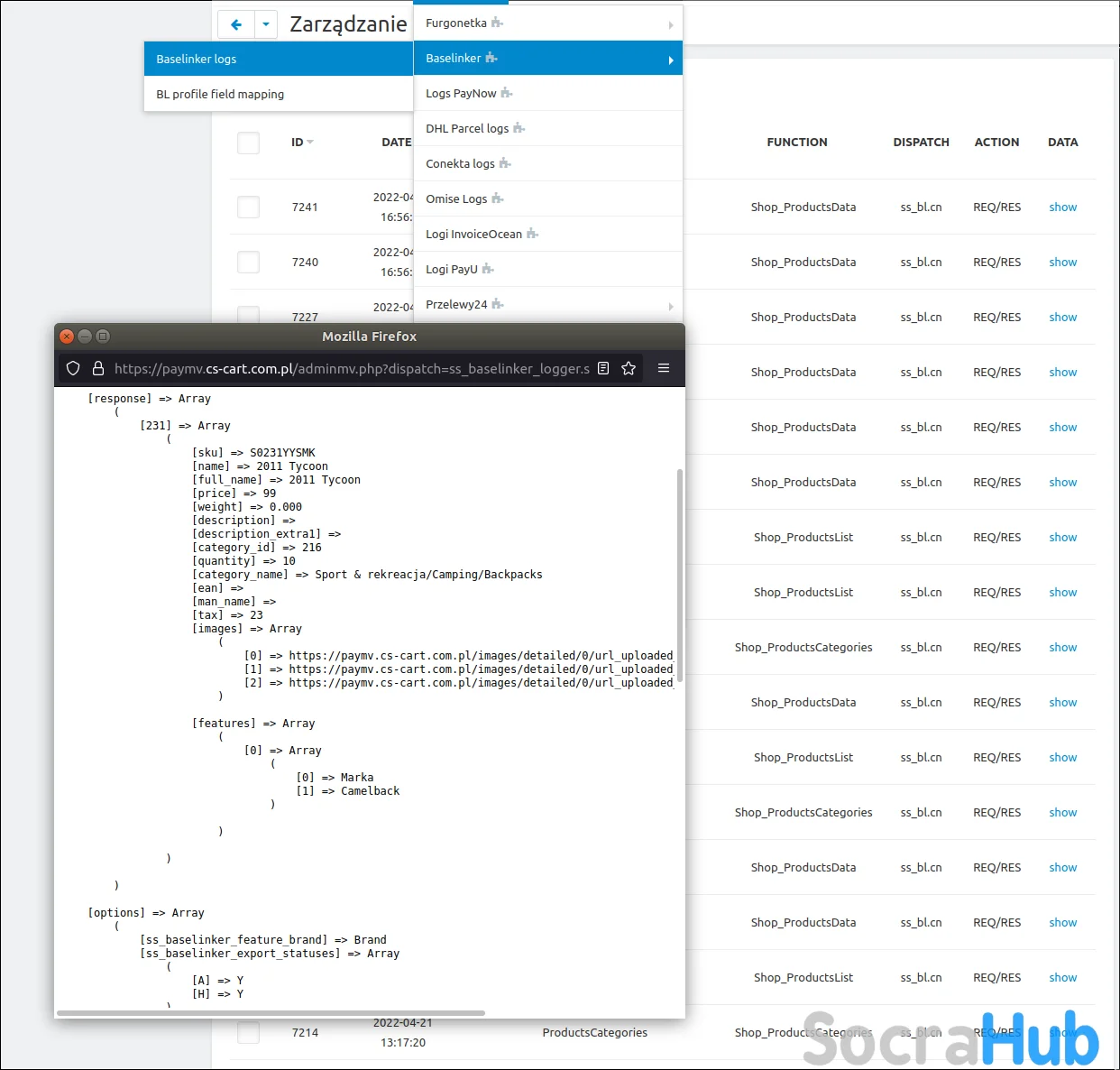
Task: Click puzzle addon icon next to Baselinker
Action: pyautogui.click(x=491, y=58)
